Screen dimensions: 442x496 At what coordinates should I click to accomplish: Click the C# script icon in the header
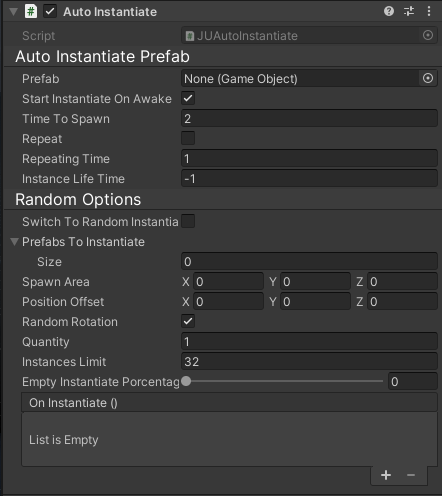31,12
